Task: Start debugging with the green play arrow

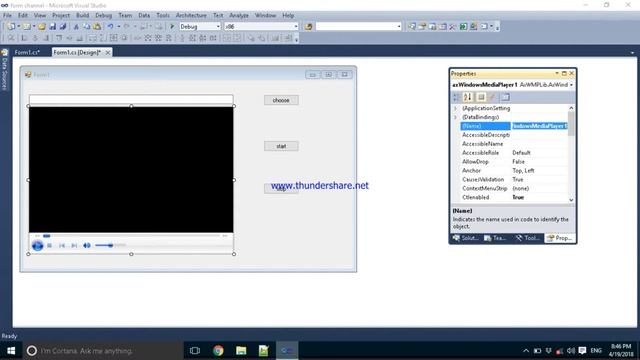Action: point(172,27)
